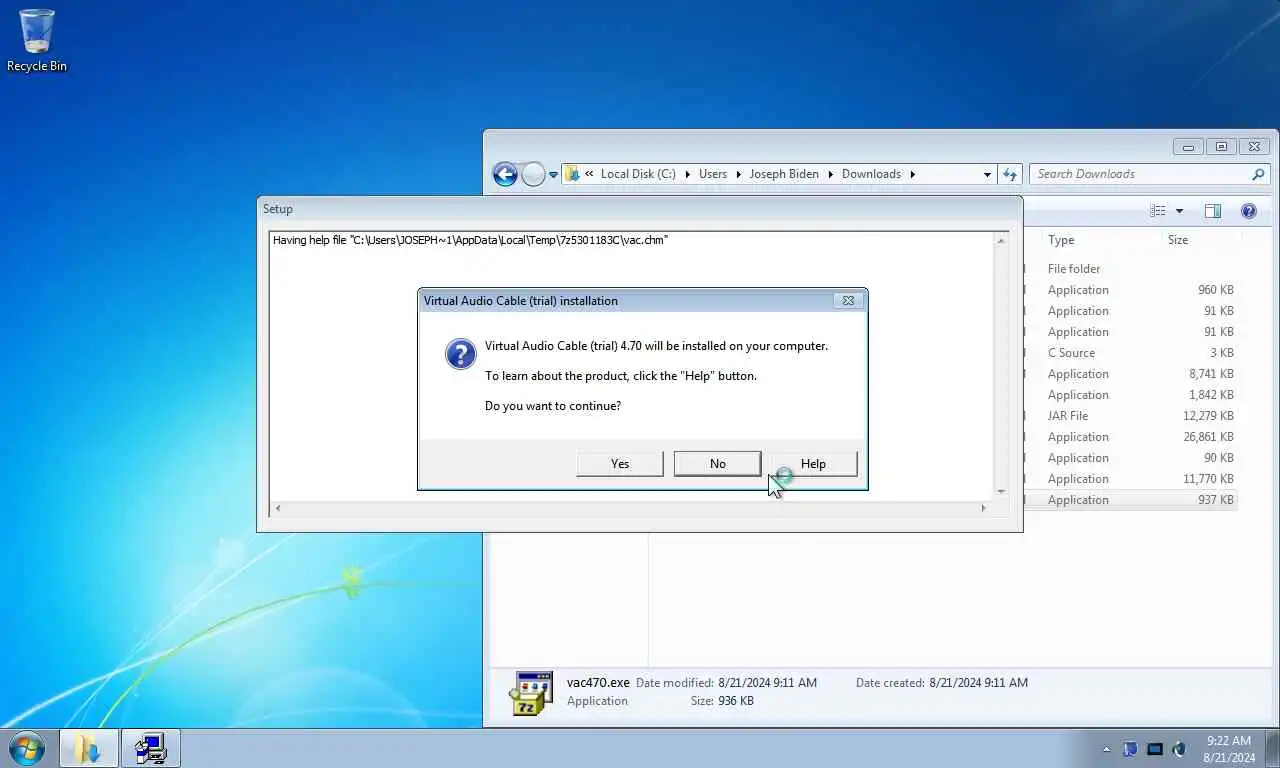The image size is (1280, 768).
Task: Select the 937 KB Application row
Action: (x=1131, y=500)
